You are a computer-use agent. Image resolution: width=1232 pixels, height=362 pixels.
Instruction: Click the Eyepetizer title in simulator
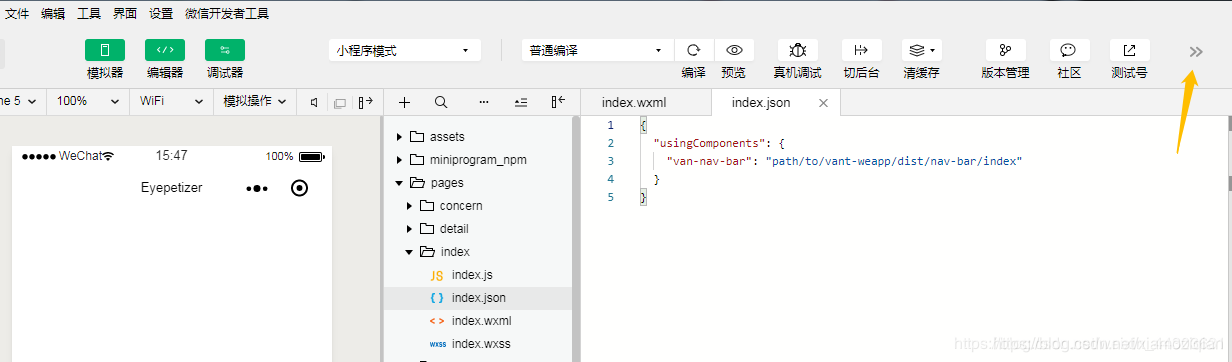tap(171, 188)
